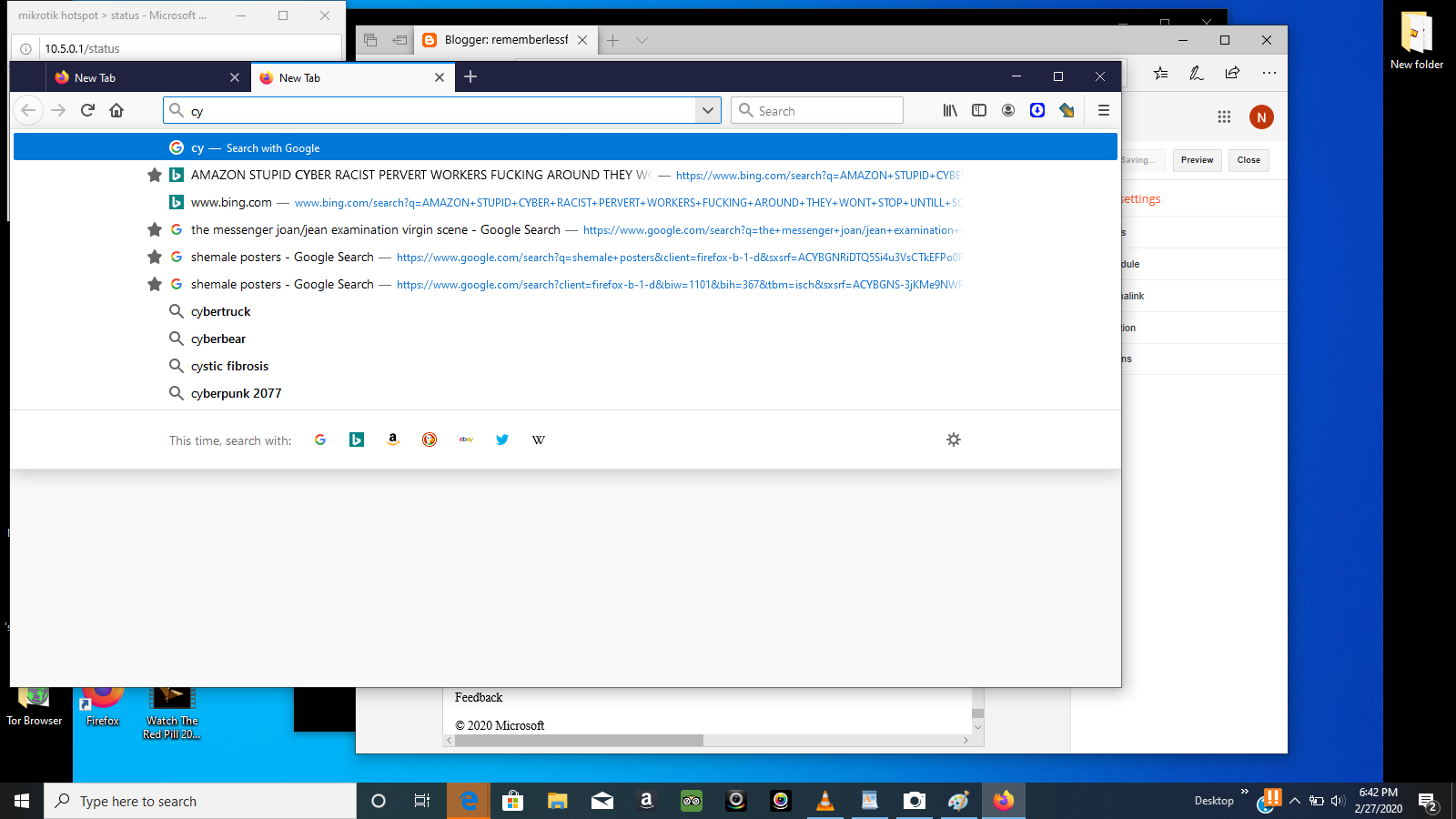
Task: Search this time with Google
Action: tap(320, 440)
